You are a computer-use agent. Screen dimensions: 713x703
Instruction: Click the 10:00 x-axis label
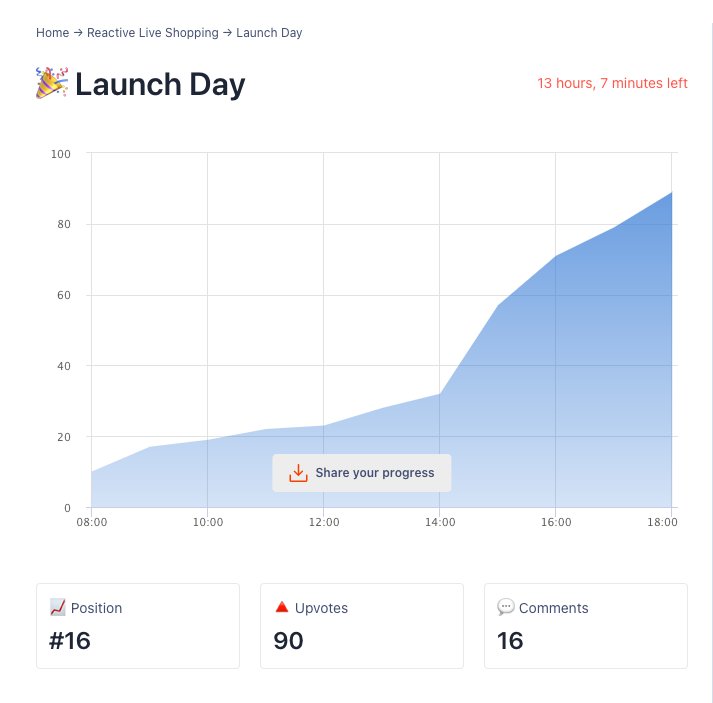click(x=208, y=522)
